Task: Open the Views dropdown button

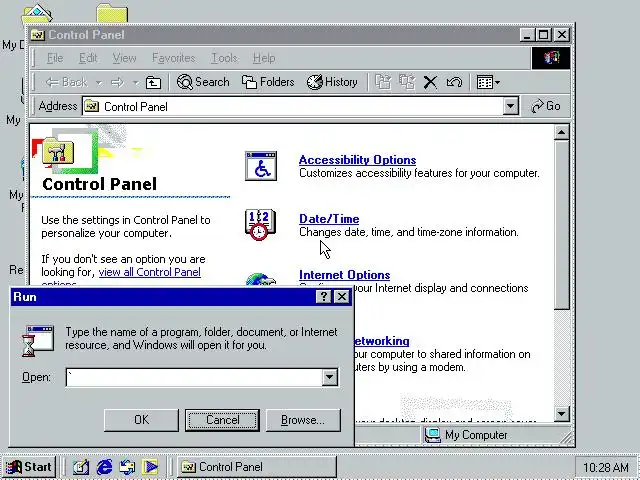Action: click(x=488, y=82)
